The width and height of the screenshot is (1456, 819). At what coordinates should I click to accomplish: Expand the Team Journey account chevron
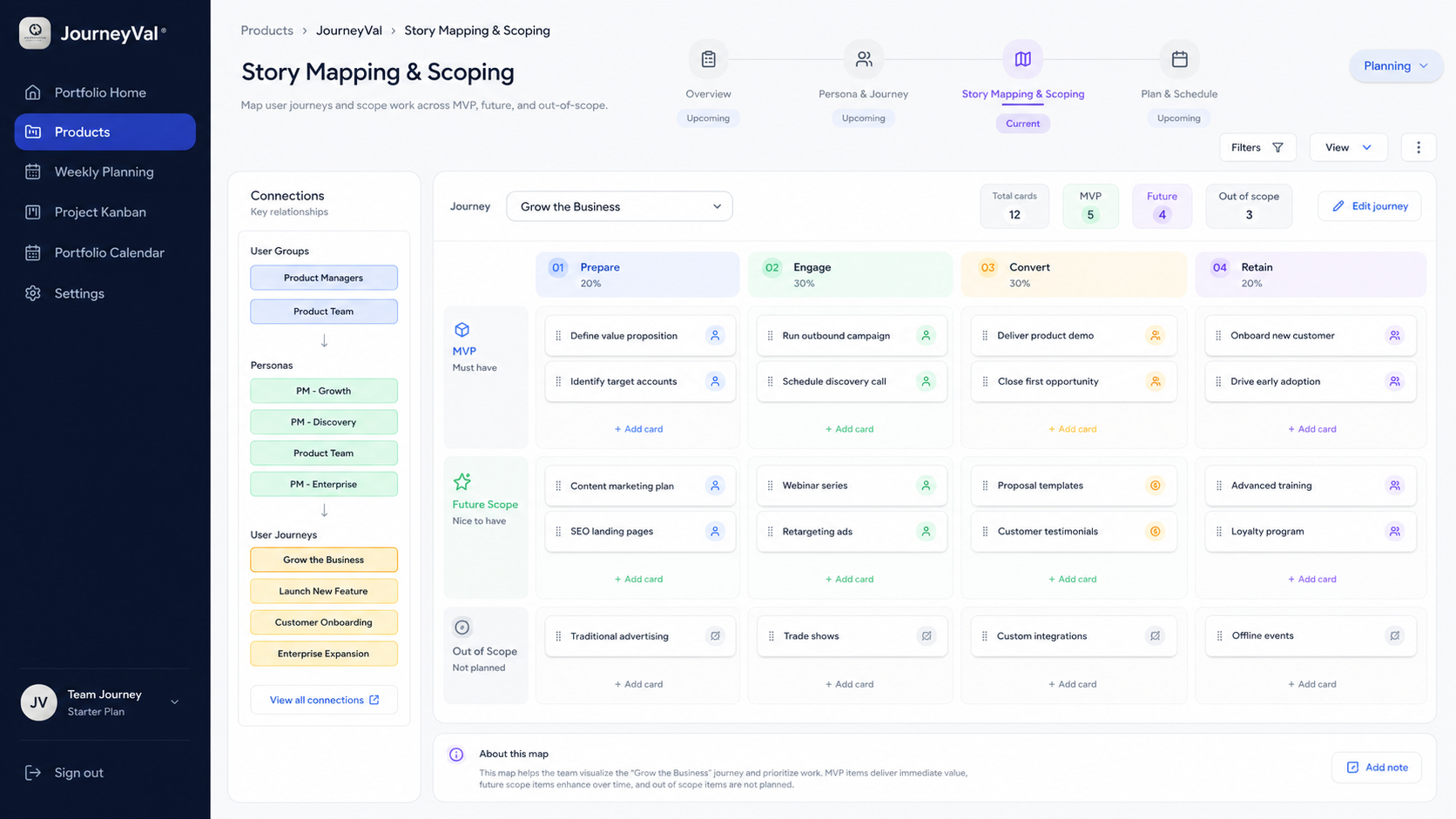175,702
